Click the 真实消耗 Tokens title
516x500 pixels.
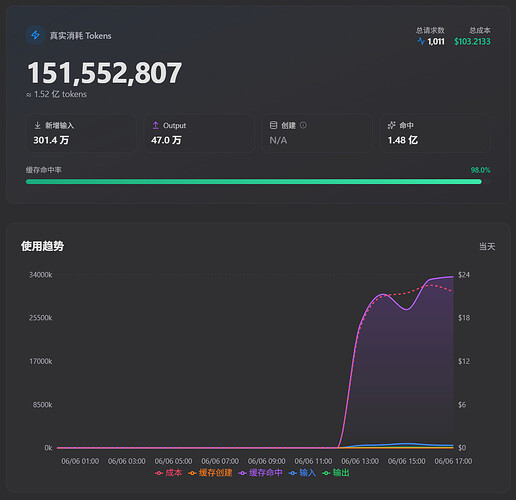tap(80, 36)
